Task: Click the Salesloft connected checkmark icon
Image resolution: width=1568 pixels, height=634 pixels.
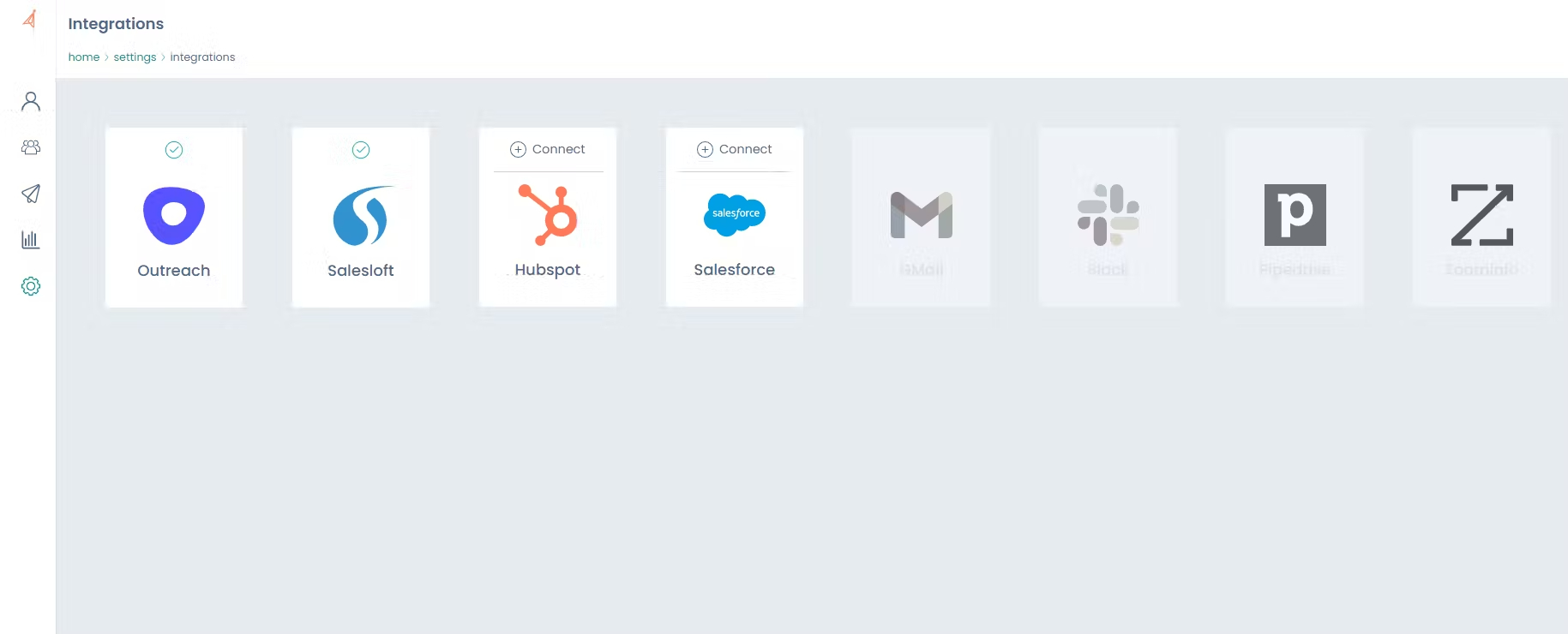Action: click(361, 150)
